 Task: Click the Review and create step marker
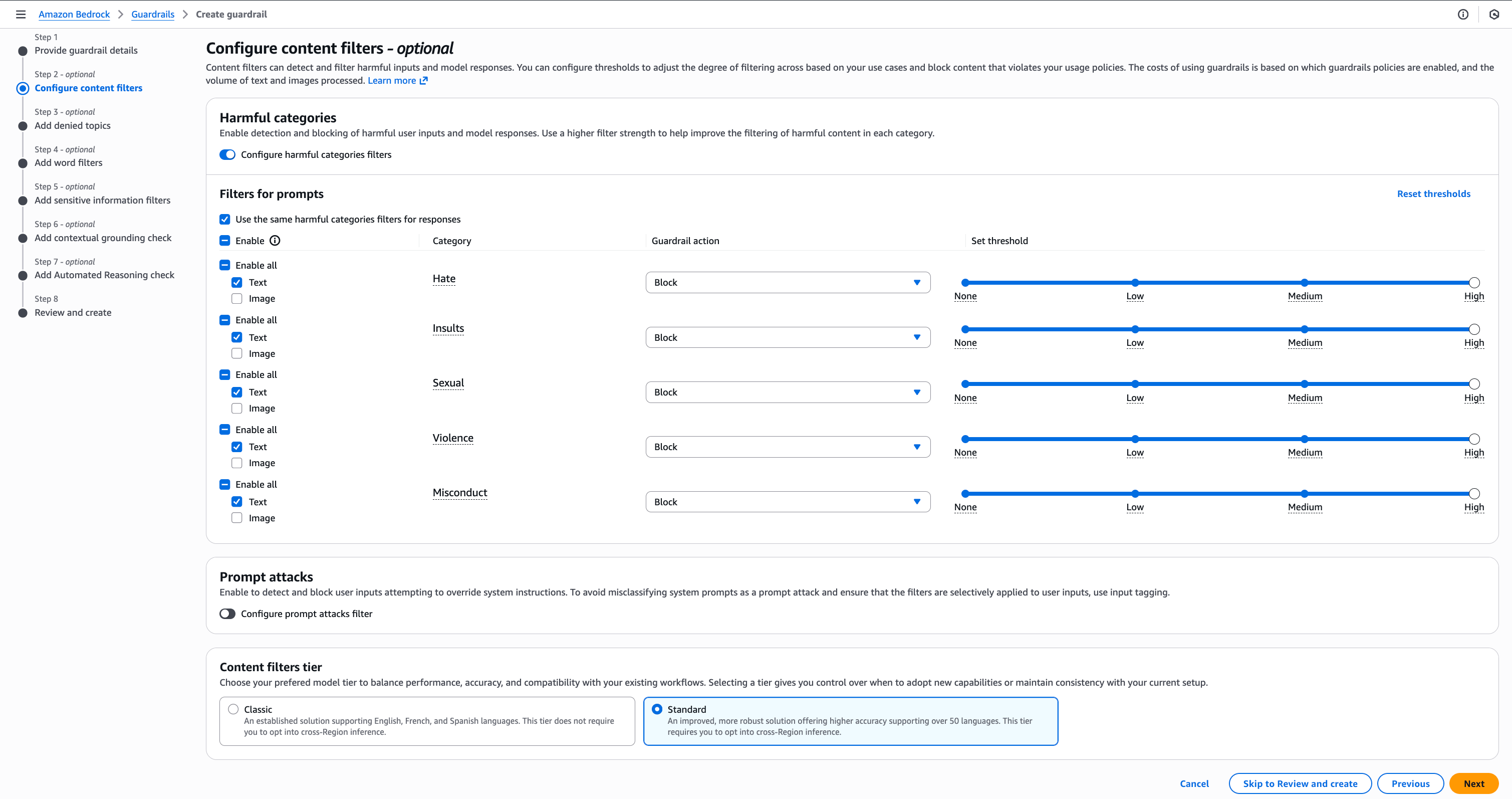click(23, 313)
